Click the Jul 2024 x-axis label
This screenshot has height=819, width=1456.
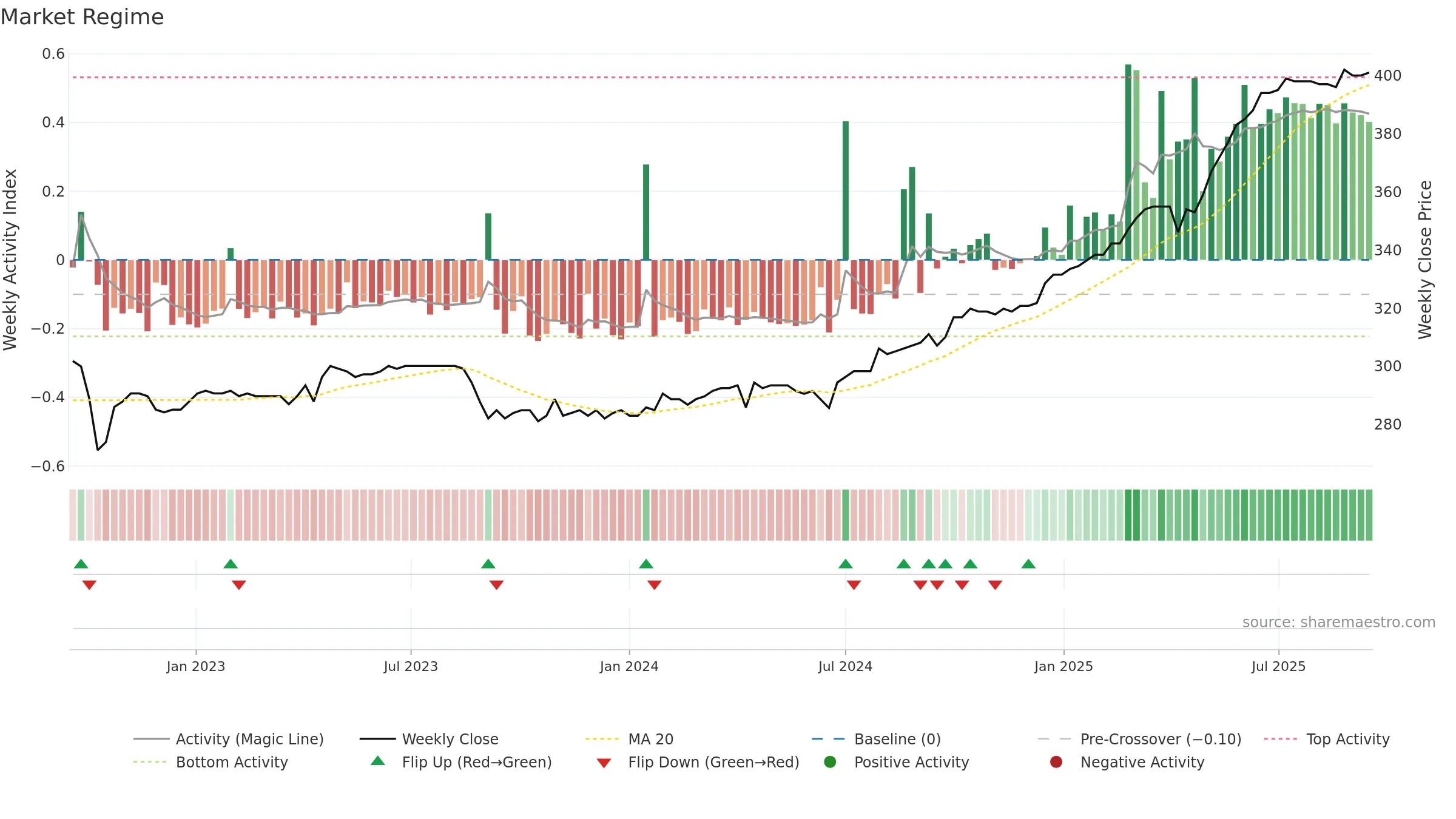(x=845, y=666)
